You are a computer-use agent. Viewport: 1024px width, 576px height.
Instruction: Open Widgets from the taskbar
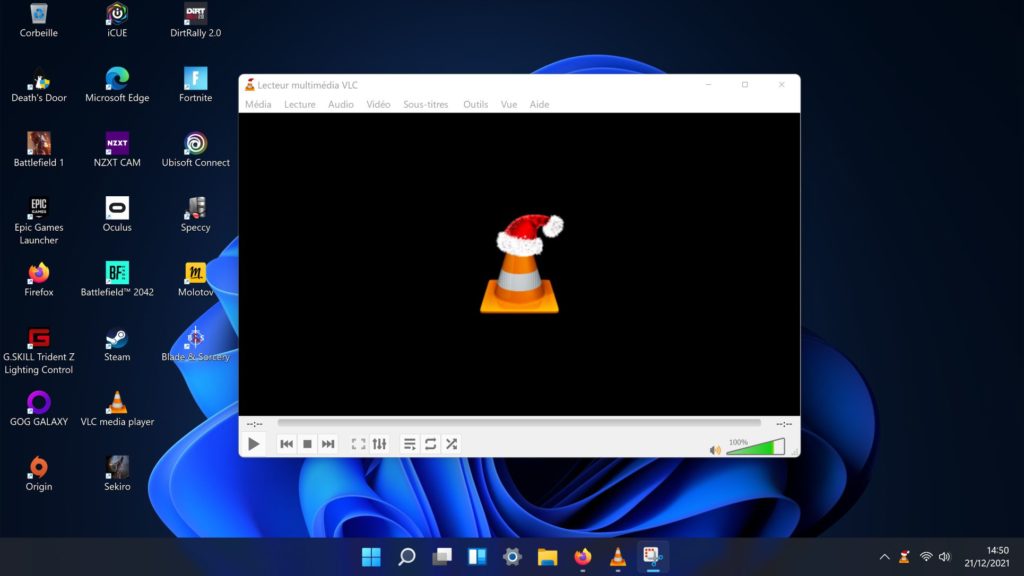[477, 556]
